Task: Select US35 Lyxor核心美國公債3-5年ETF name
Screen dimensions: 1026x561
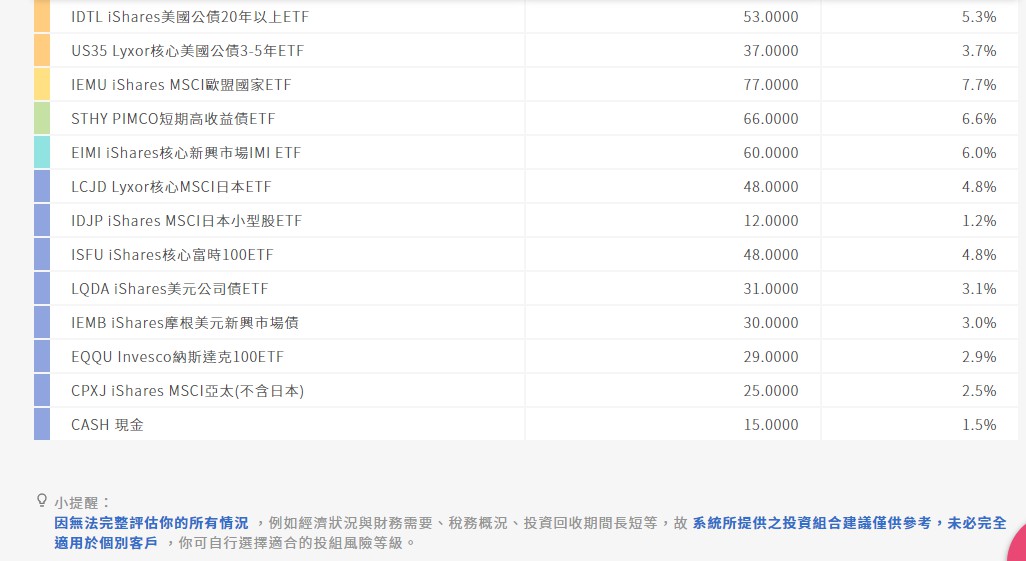Action: (x=188, y=51)
